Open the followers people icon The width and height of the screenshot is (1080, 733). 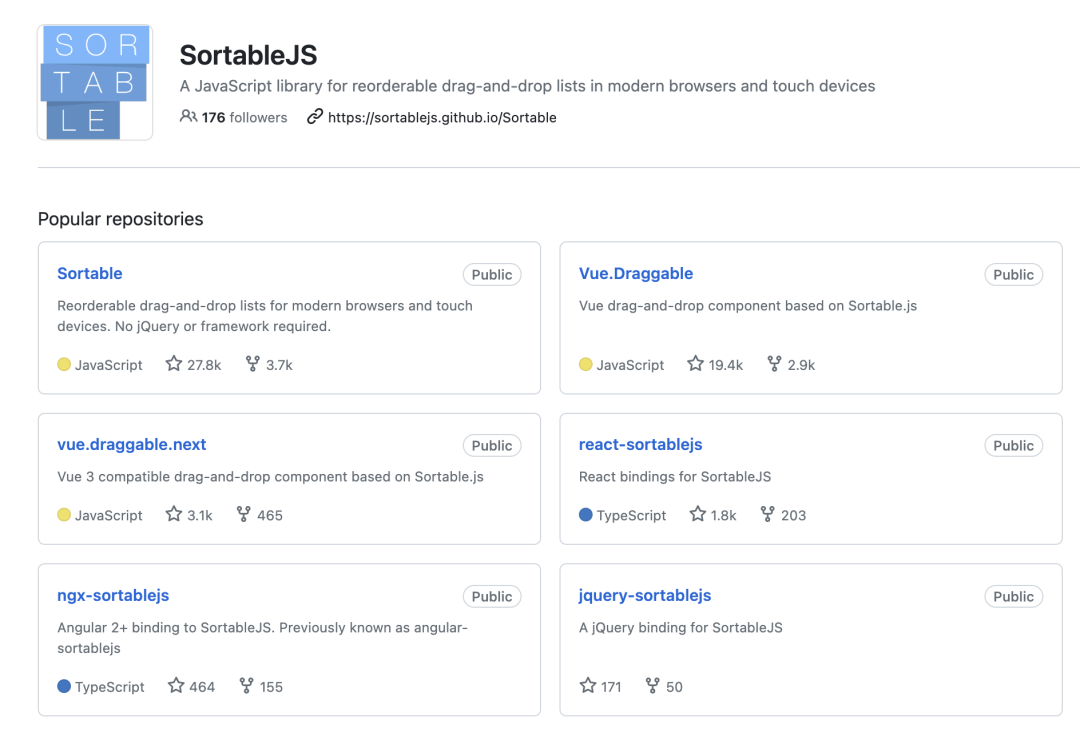pyautogui.click(x=188, y=116)
